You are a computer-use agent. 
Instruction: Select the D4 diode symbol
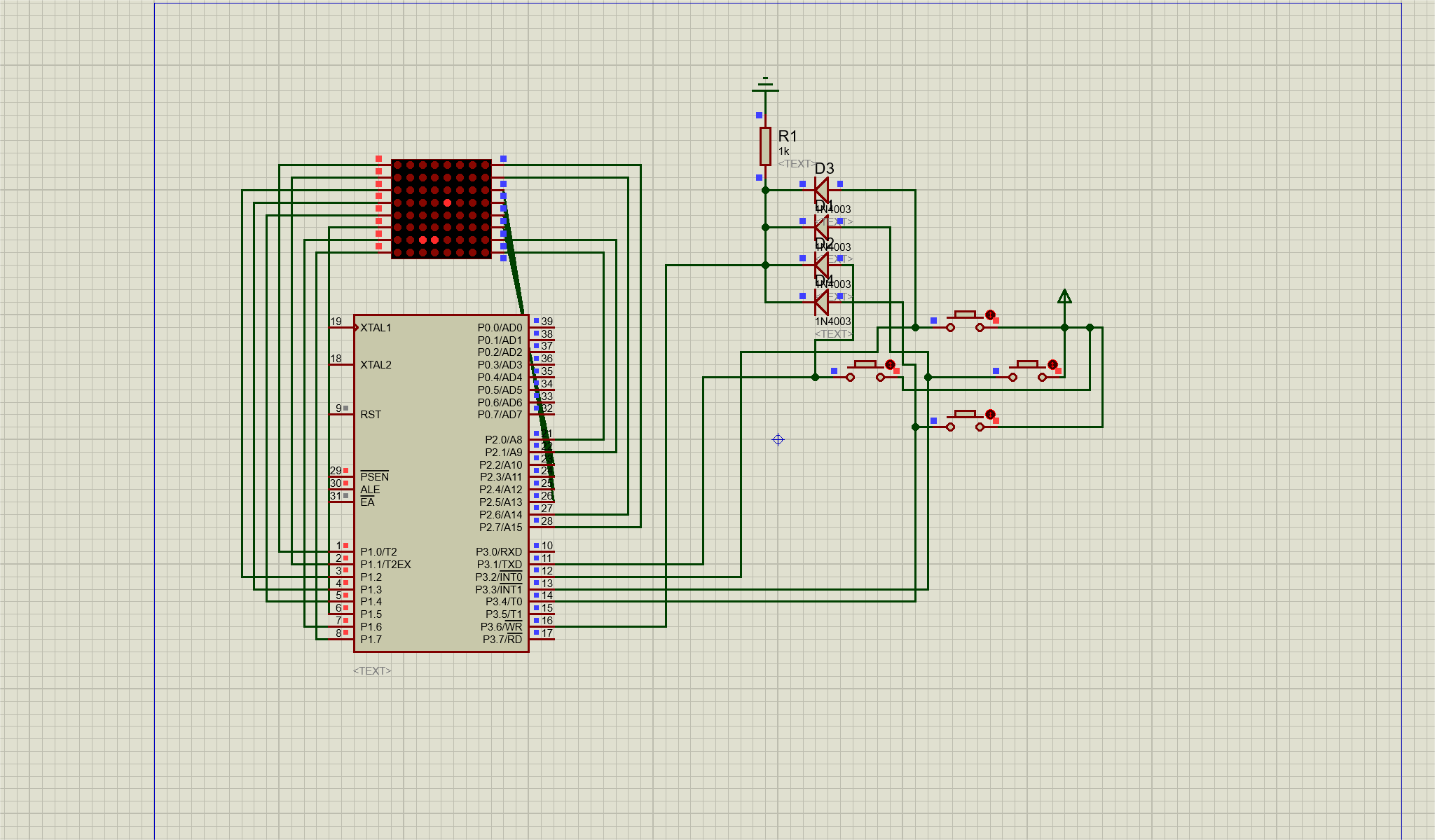tap(821, 302)
